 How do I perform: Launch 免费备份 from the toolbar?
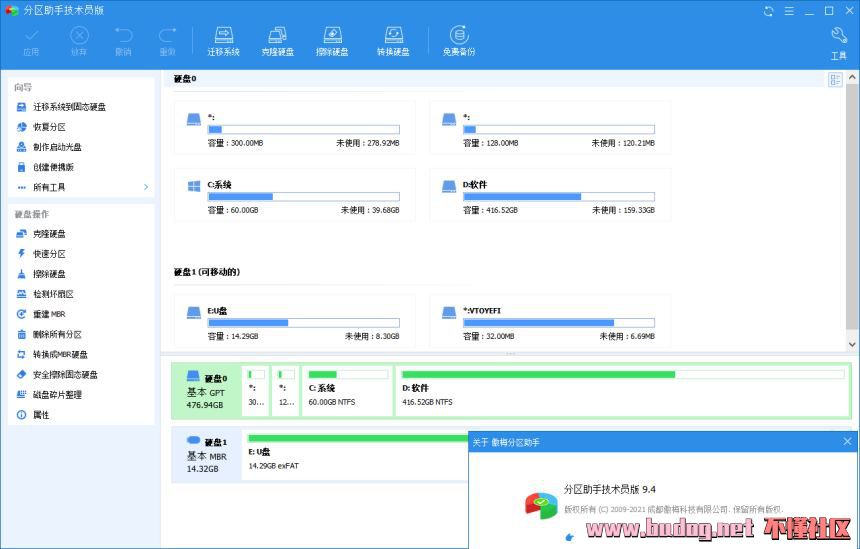click(x=458, y=41)
